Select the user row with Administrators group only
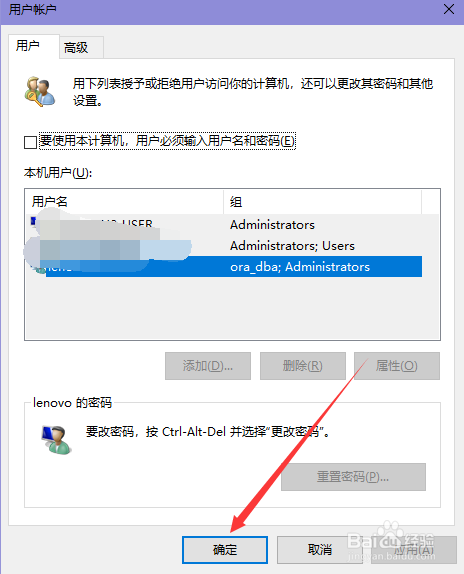The image size is (464, 574). (224, 224)
